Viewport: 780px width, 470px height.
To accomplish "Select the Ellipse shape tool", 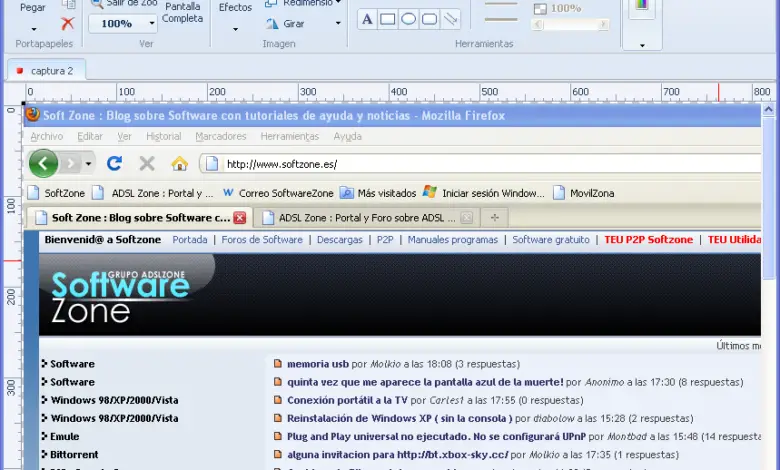I will point(408,19).
